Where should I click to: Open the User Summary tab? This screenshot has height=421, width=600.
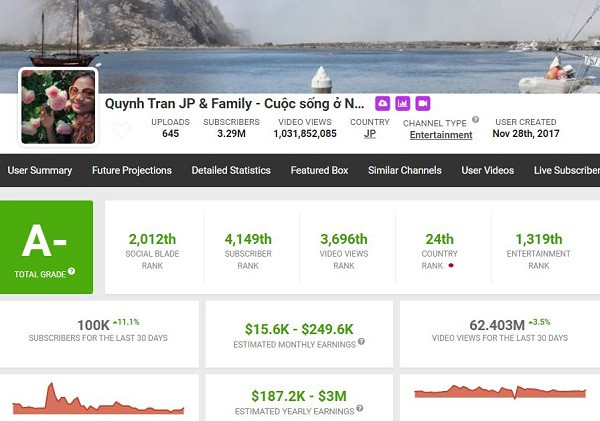click(40, 170)
